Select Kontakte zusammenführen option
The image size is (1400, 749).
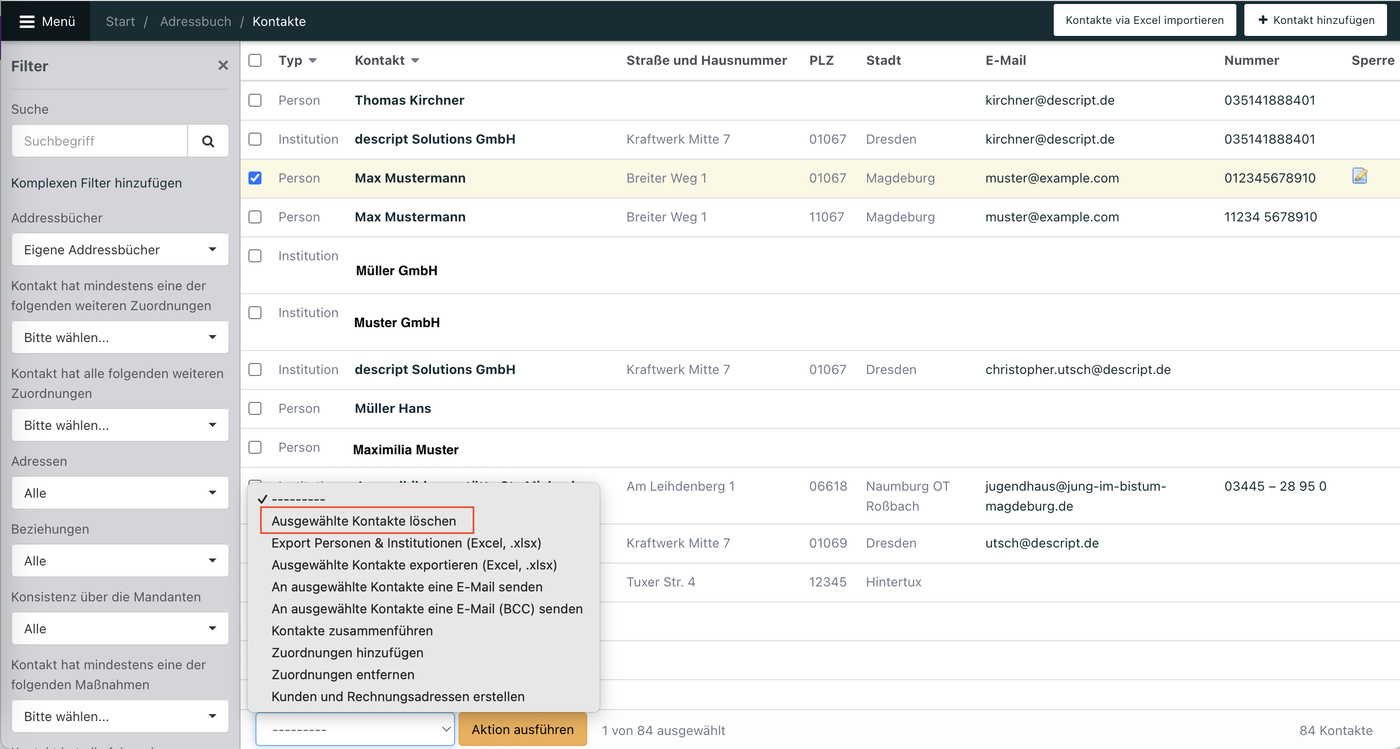[x=352, y=631]
